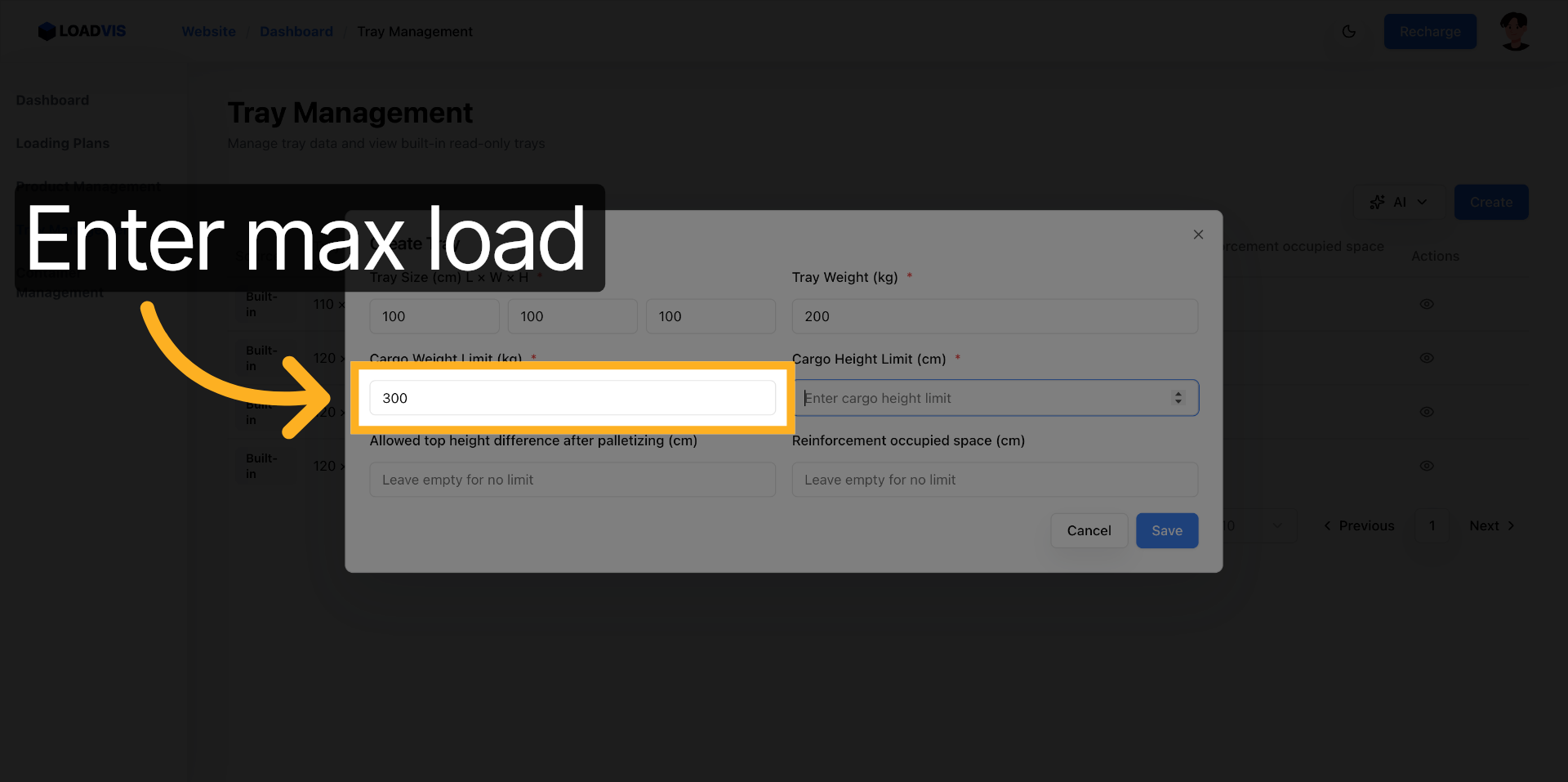The width and height of the screenshot is (1568, 782).
Task: View the fourth built-in tray eye icon
Action: point(1427,466)
